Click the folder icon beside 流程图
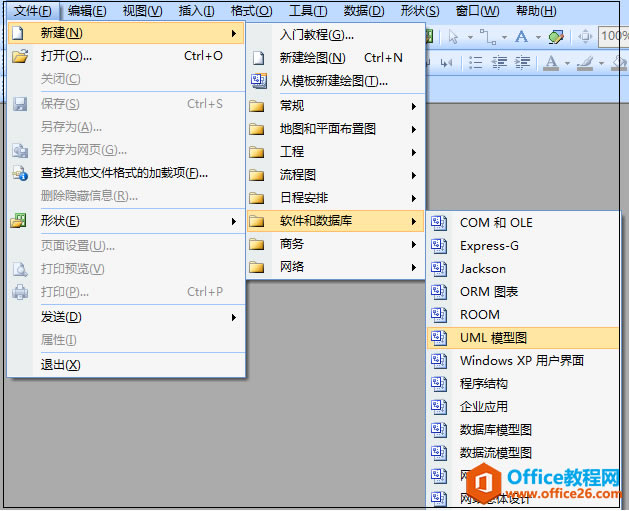 click(257, 175)
